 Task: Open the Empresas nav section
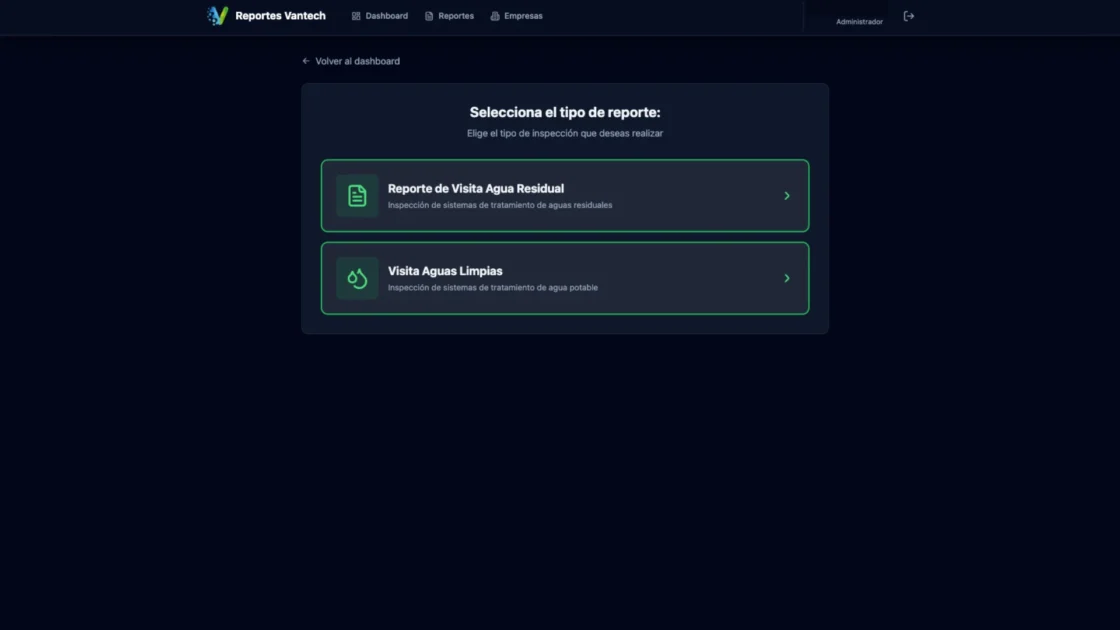tap(523, 16)
